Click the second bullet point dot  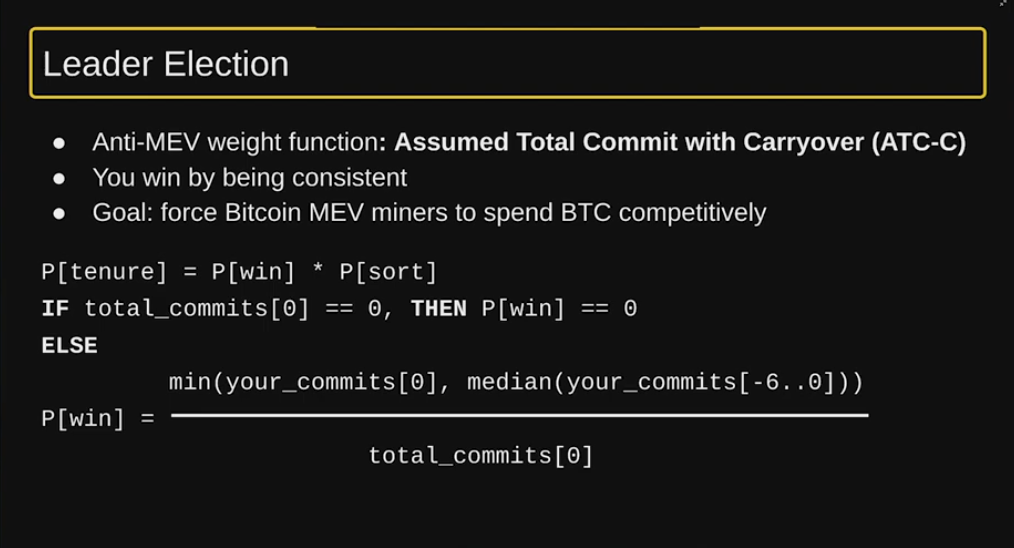tap(59, 178)
